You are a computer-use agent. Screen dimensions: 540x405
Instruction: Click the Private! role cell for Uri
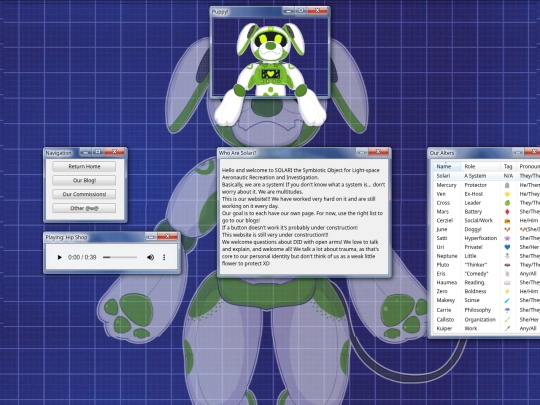[x=474, y=247]
